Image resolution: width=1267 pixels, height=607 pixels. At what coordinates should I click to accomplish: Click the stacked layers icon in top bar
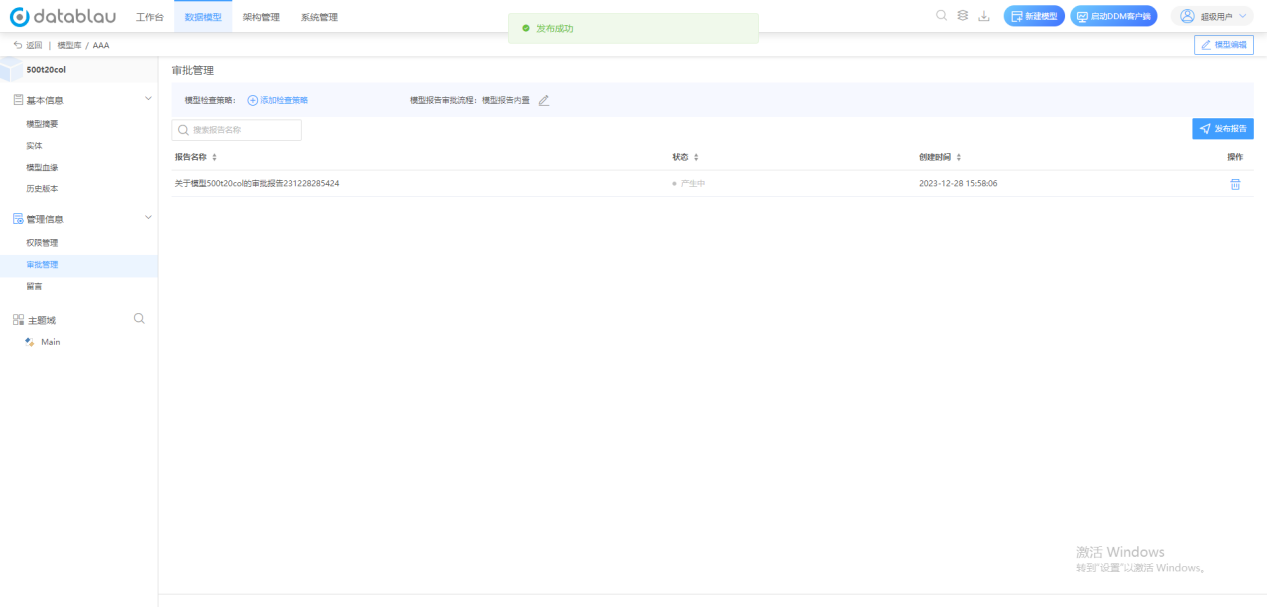tap(963, 15)
